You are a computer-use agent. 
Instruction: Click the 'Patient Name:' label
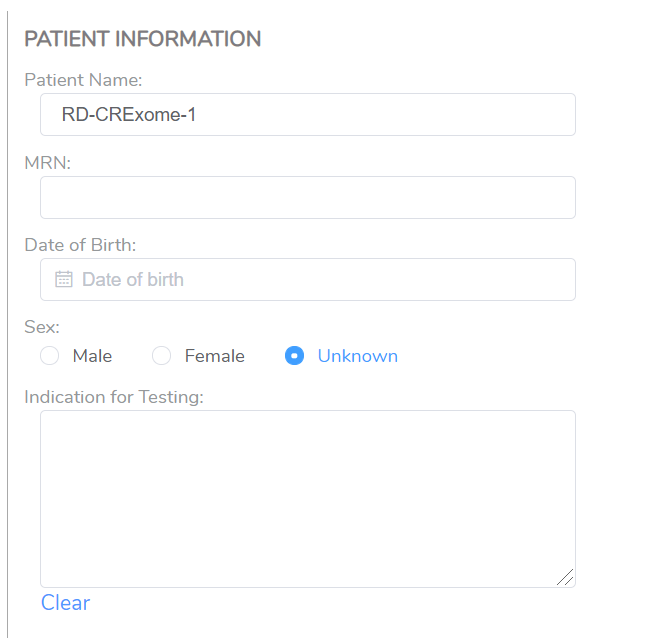(x=83, y=80)
